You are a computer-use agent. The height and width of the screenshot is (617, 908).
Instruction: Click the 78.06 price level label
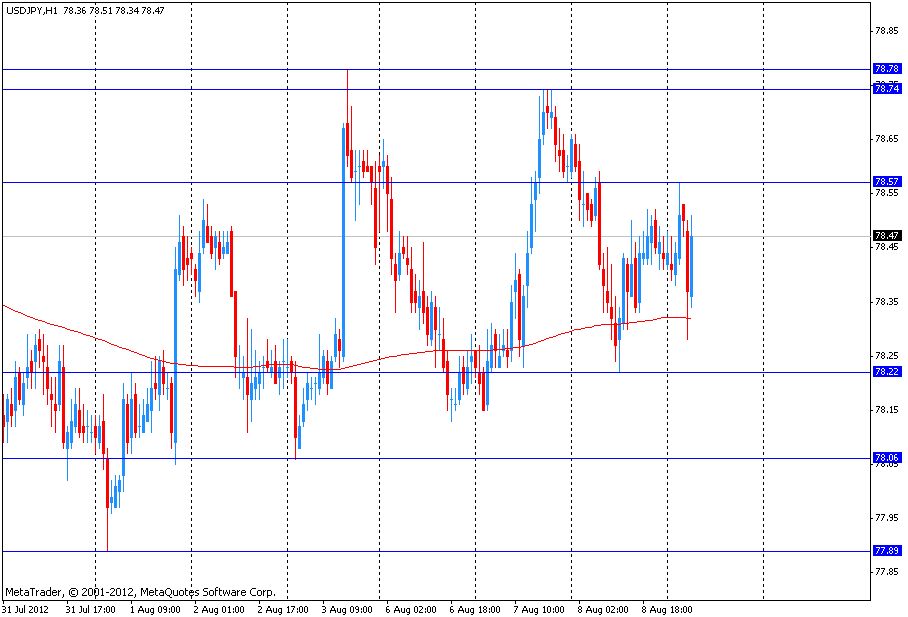coord(886,458)
